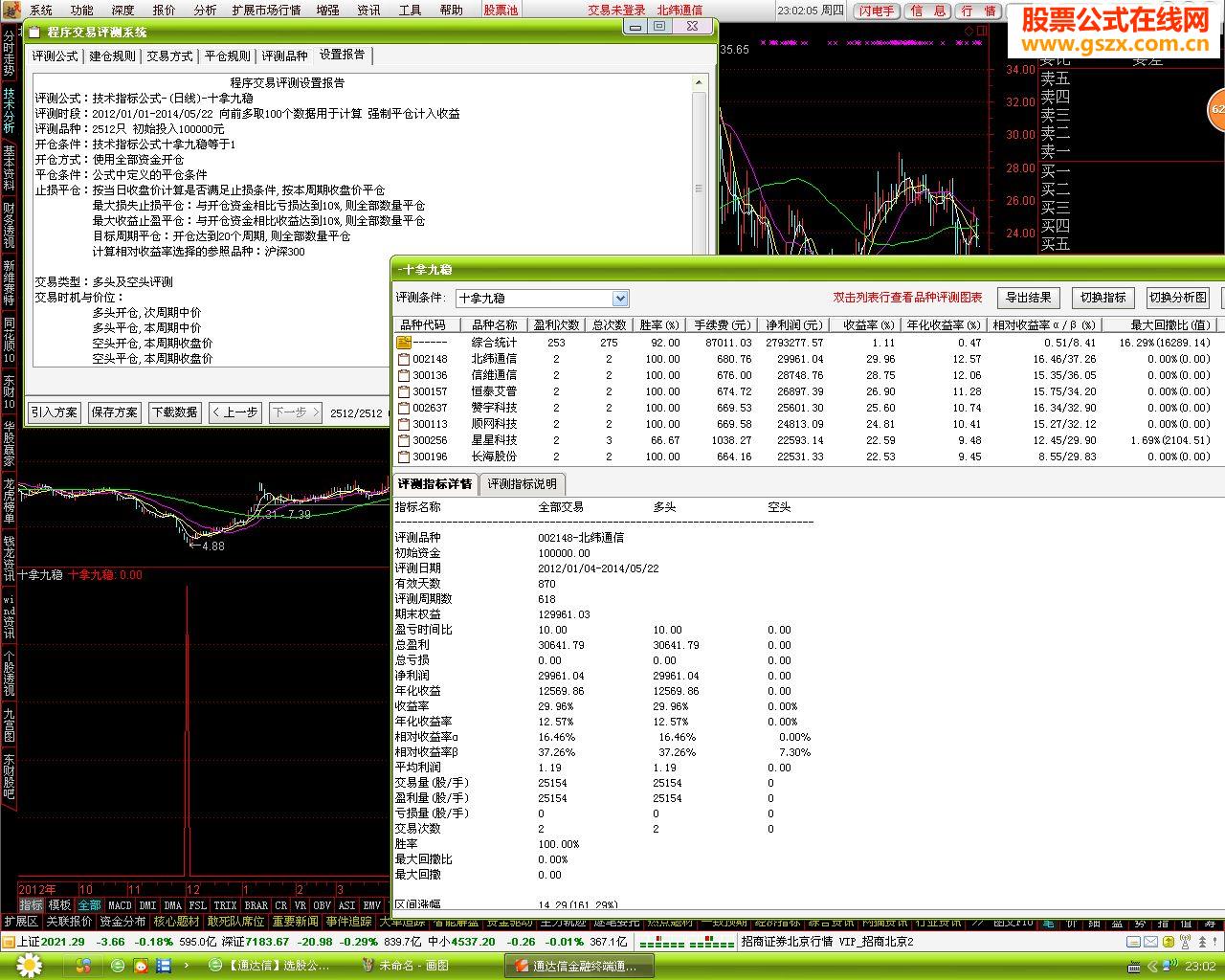Click the 切换指标 button
This screenshot has width=1225, height=980.
click(x=1103, y=298)
